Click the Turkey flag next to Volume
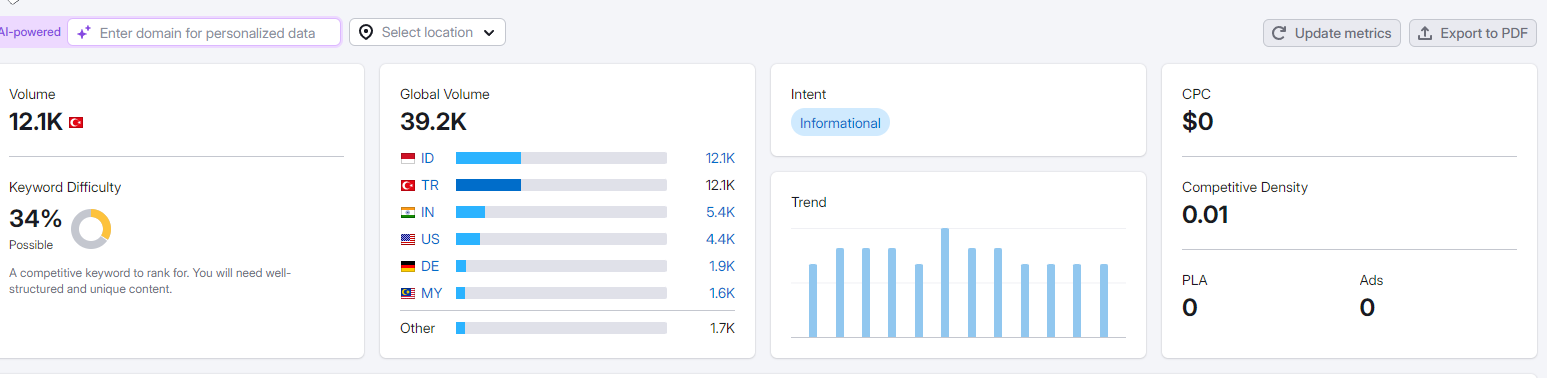Screen dimensions: 1547x378 point(76,122)
